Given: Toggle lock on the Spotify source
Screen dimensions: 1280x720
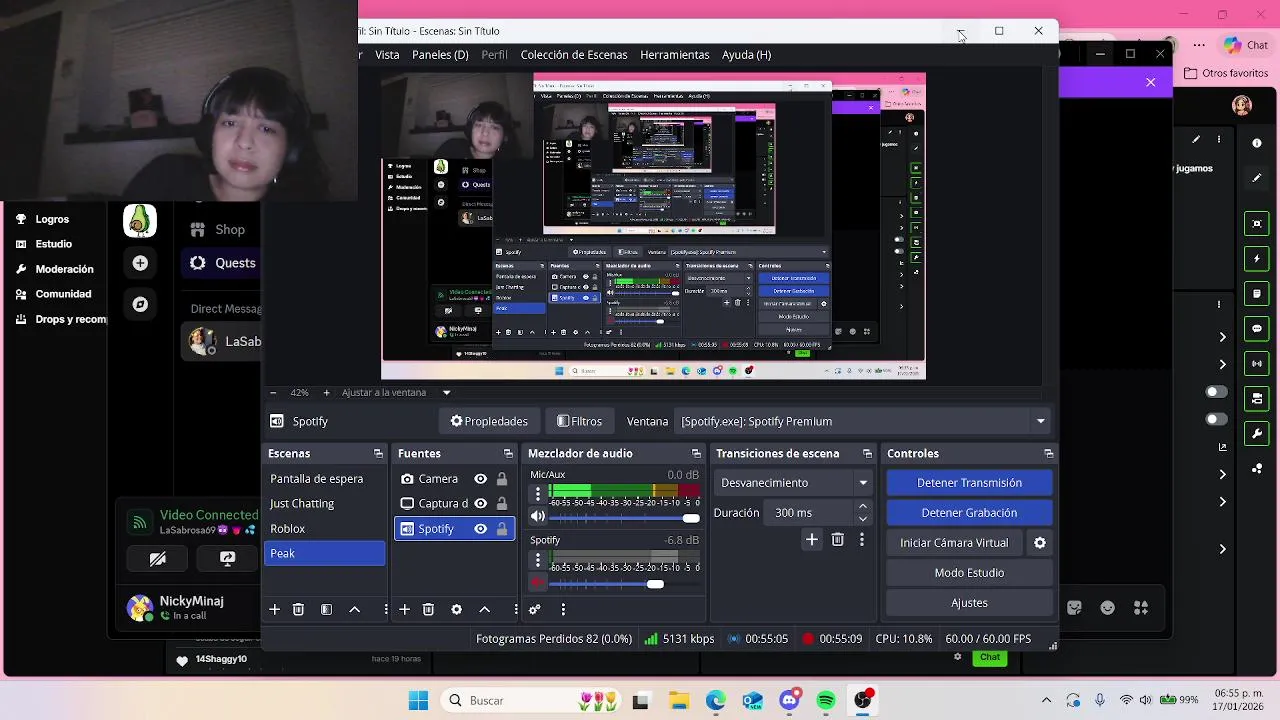Looking at the screenshot, I should click(x=502, y=528).
